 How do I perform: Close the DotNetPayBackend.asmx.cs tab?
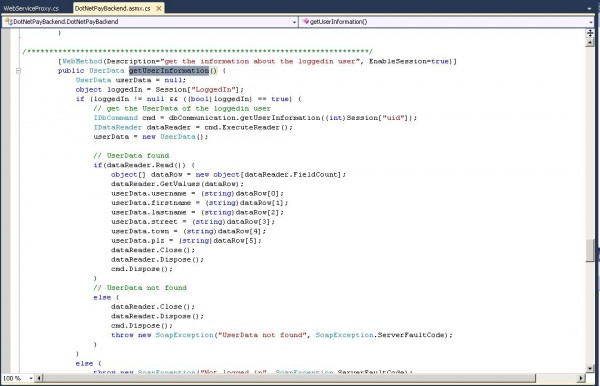coord(159,8)
